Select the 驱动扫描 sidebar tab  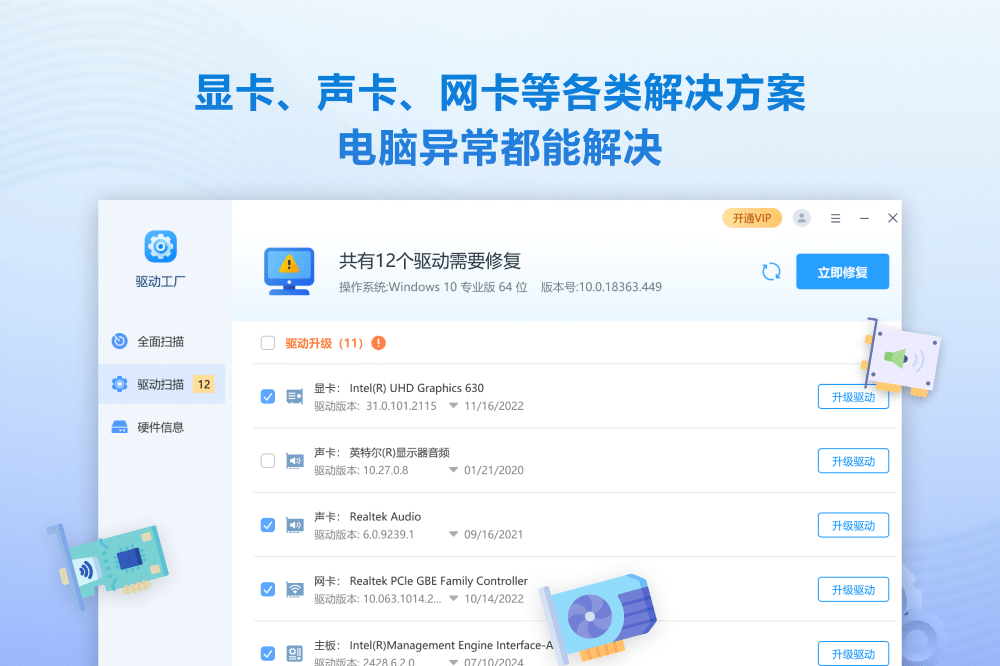(x=162, y=384)
